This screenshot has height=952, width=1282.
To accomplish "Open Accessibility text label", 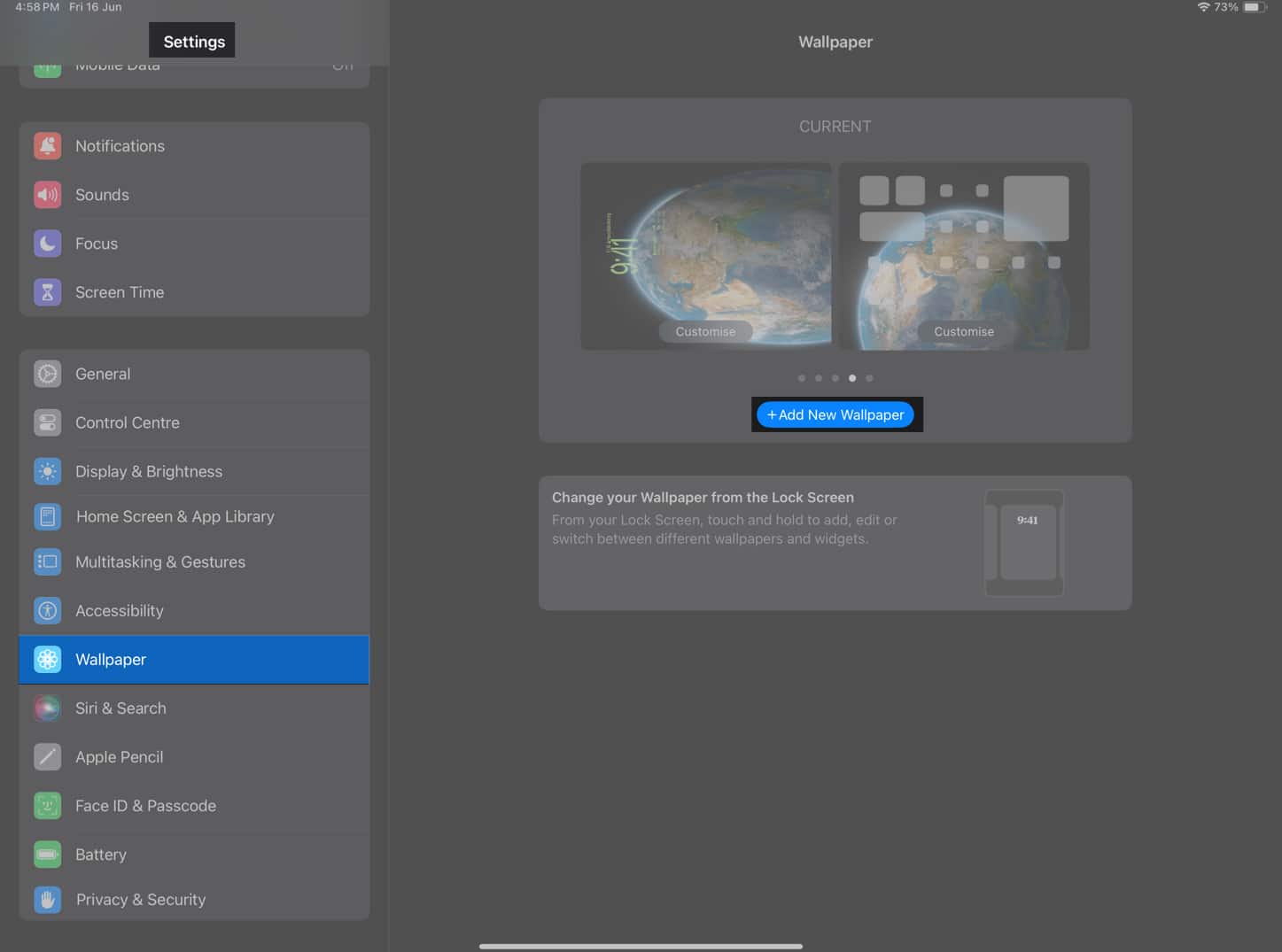I will 120,610.
